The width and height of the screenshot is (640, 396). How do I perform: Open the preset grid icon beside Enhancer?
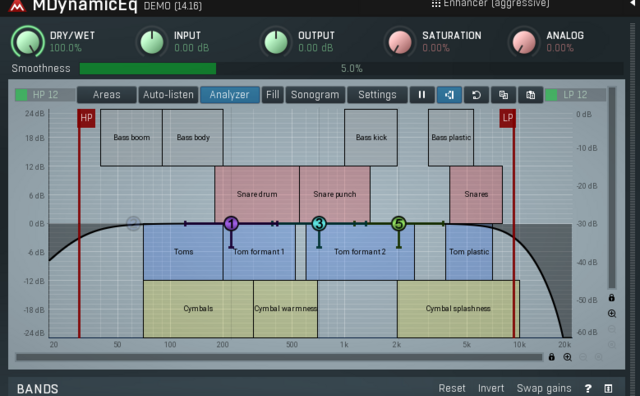(x=436, y=4)
